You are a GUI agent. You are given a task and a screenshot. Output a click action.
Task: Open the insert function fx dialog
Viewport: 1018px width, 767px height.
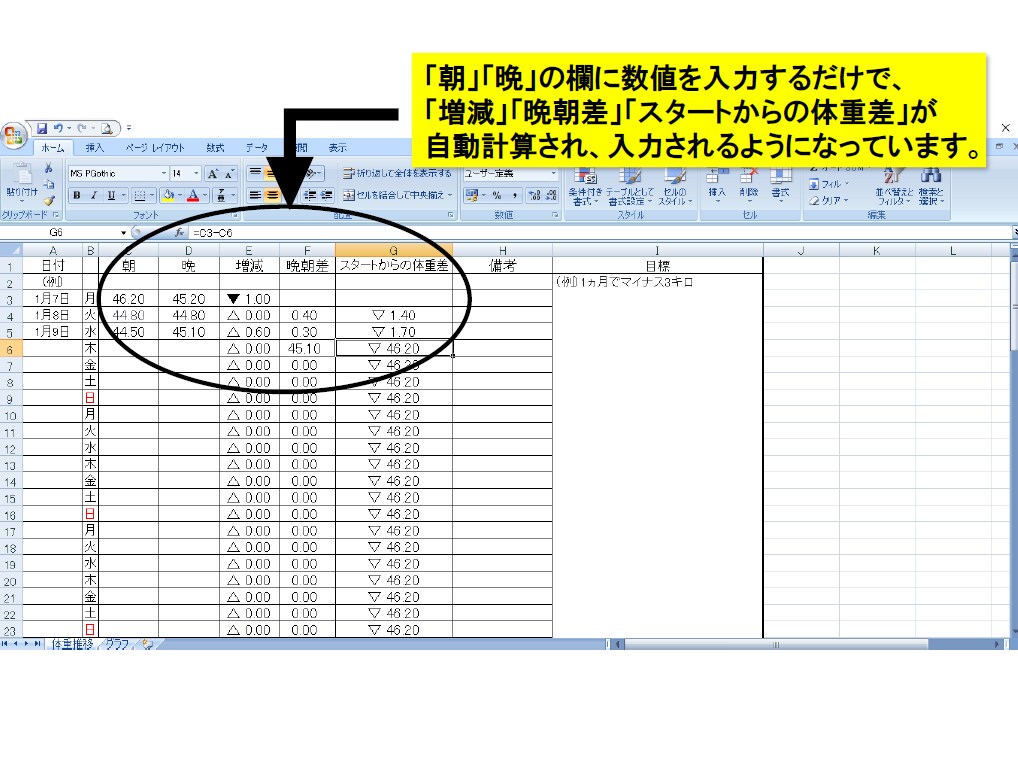pyautogui.click(x=179, y=233)
